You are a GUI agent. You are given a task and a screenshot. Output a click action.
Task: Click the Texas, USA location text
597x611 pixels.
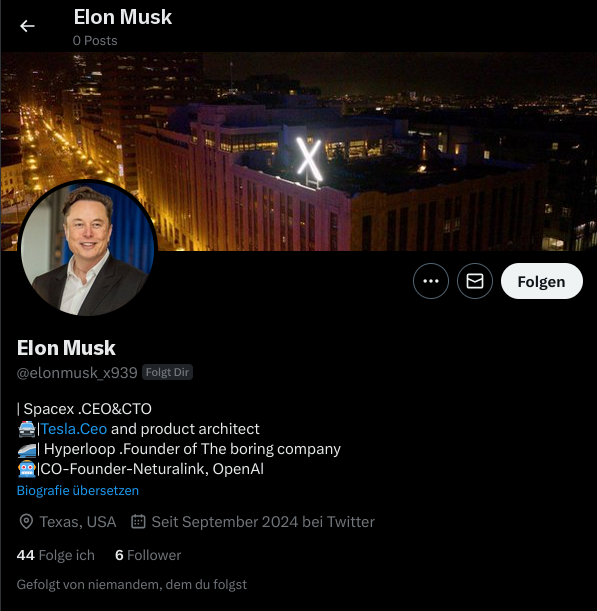(x=78, y=522)
